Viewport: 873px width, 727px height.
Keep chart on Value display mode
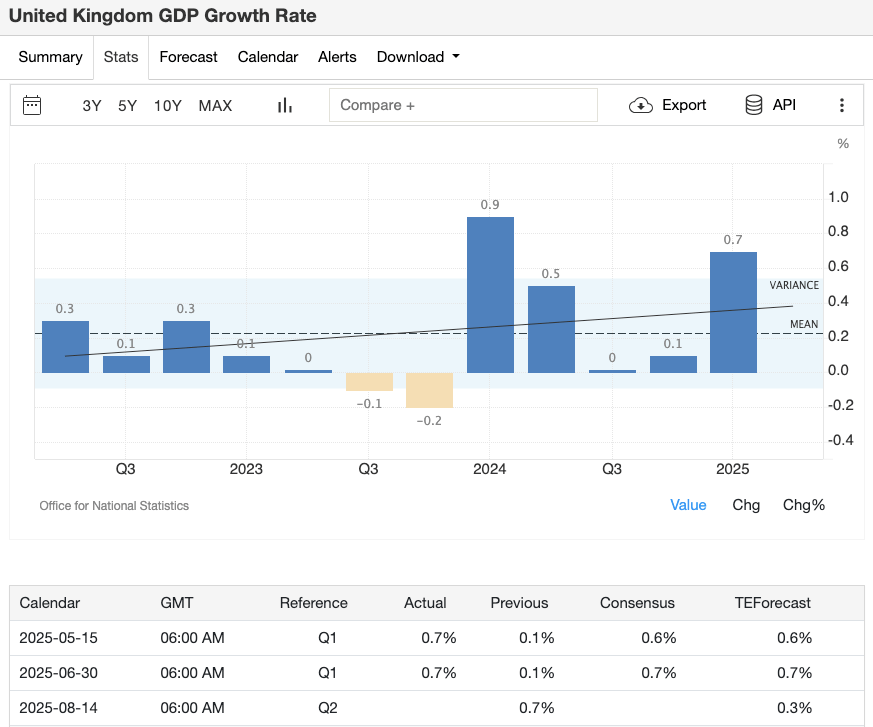tap(688, 505)
